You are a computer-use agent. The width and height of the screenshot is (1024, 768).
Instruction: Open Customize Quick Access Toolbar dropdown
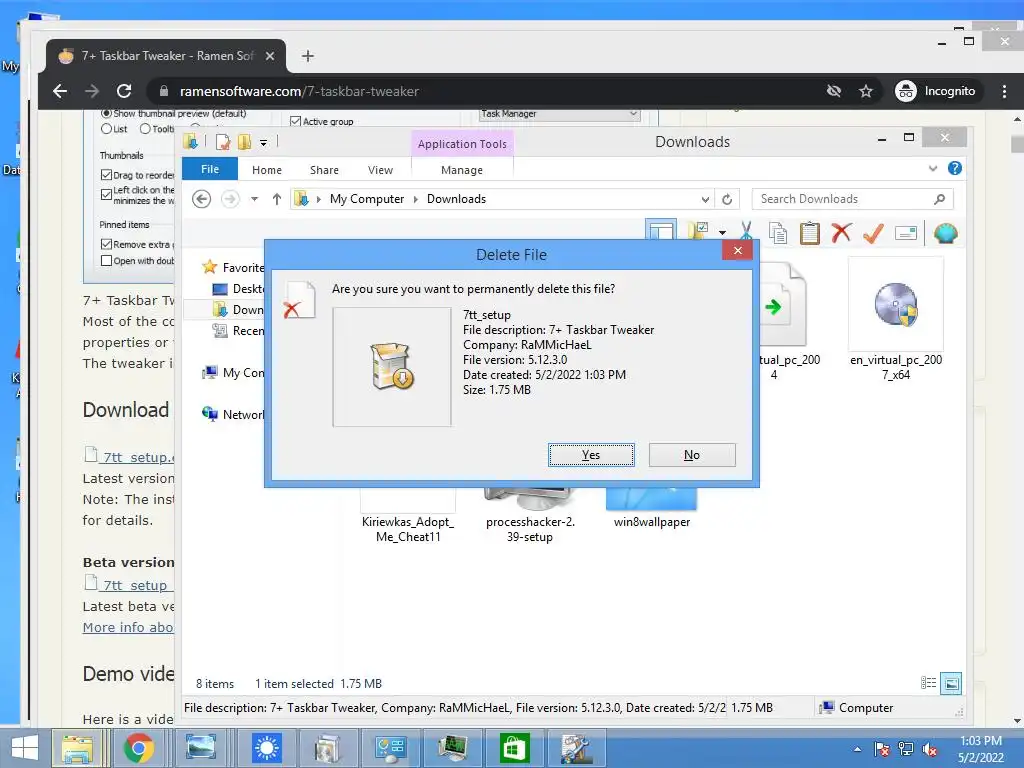(263, 142)
